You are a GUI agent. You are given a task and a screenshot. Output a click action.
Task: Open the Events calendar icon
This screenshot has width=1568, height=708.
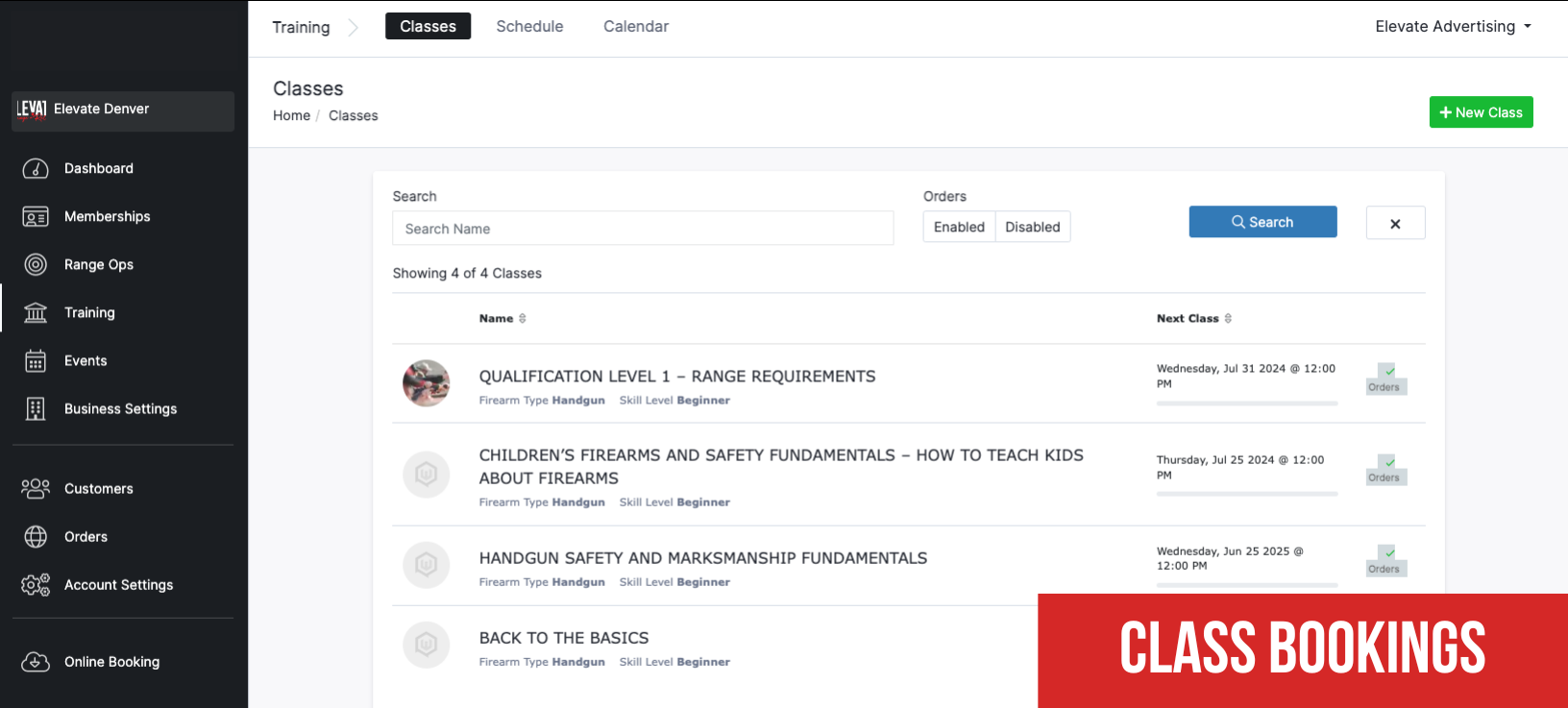coord(36,361)
